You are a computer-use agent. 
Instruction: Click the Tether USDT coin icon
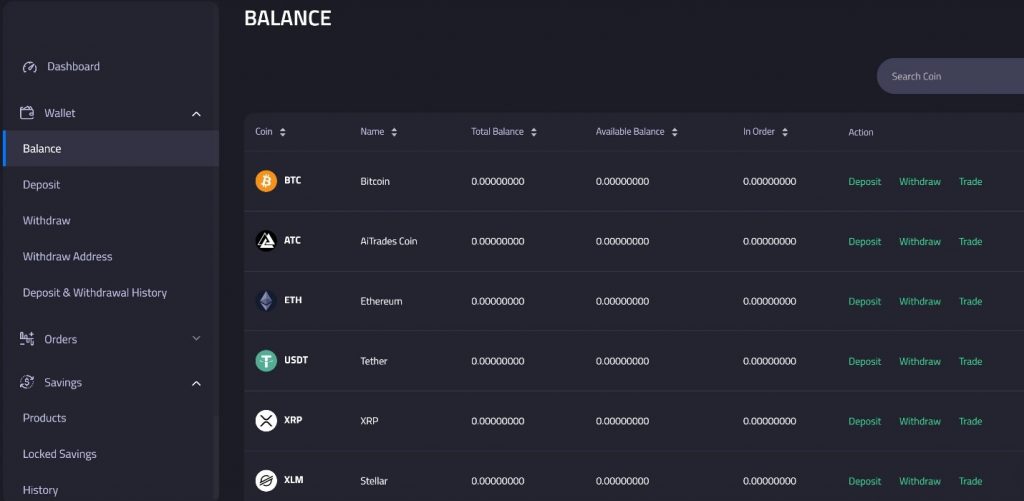(266, 361)
